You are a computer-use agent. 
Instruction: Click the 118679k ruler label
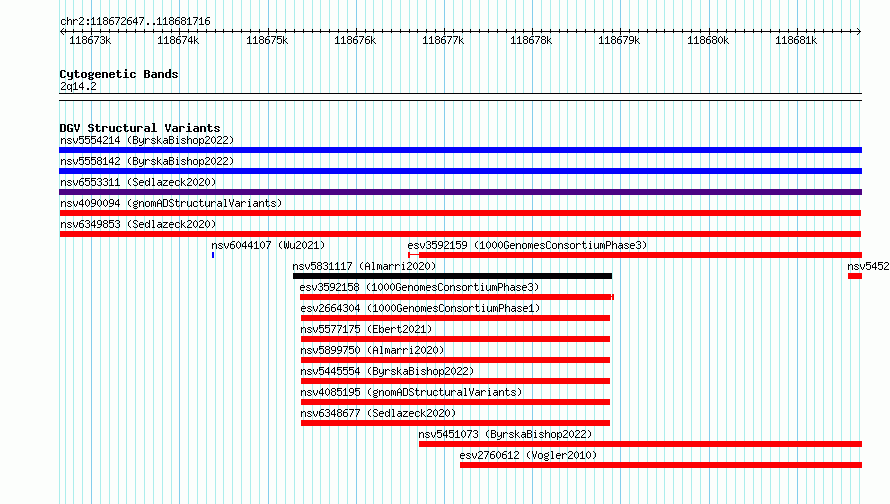tap(619, 40)
